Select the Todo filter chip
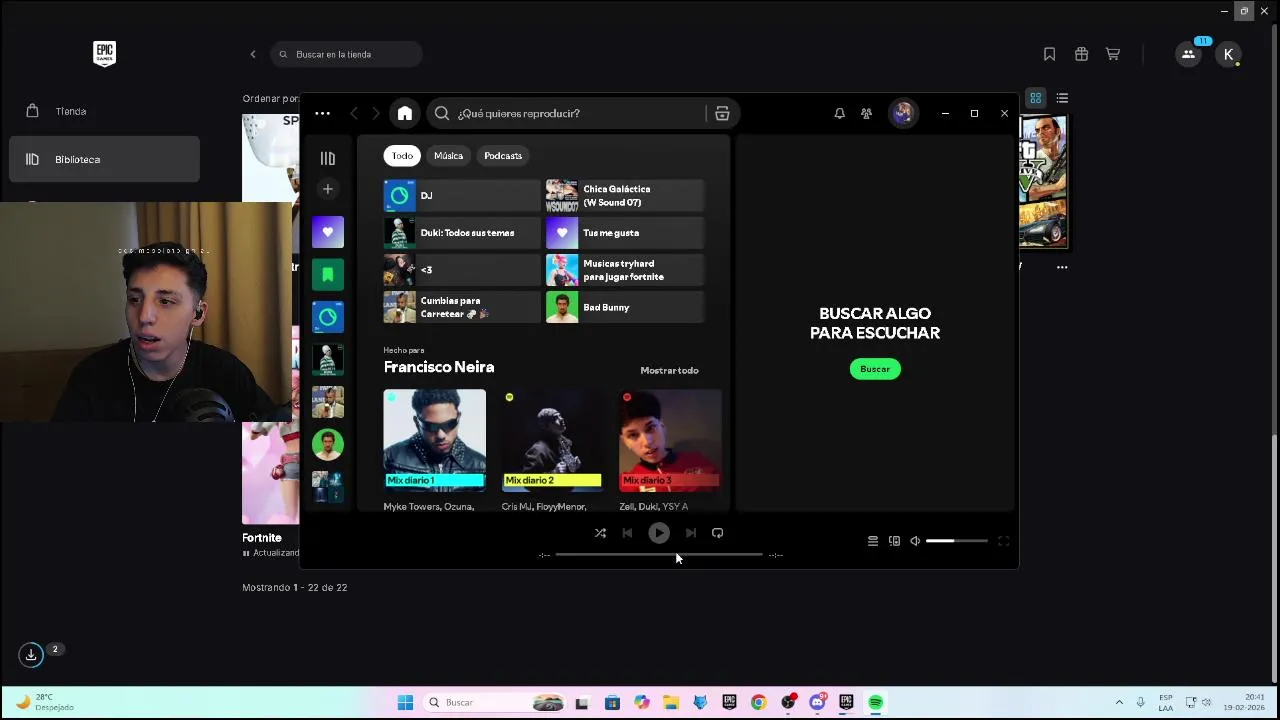This screenshot has height=720, width=1280. click(x=402, y=156)
